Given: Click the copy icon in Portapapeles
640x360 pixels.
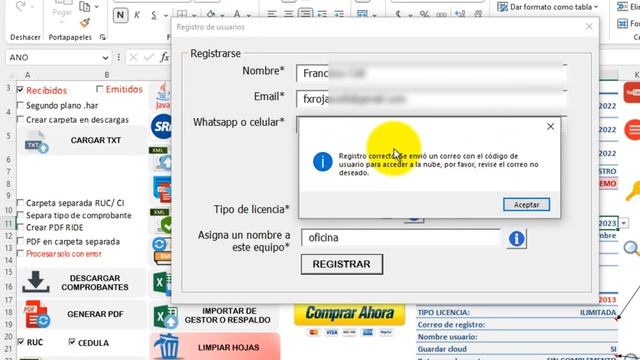Looking at the screenshot, I should click(84, 7).
